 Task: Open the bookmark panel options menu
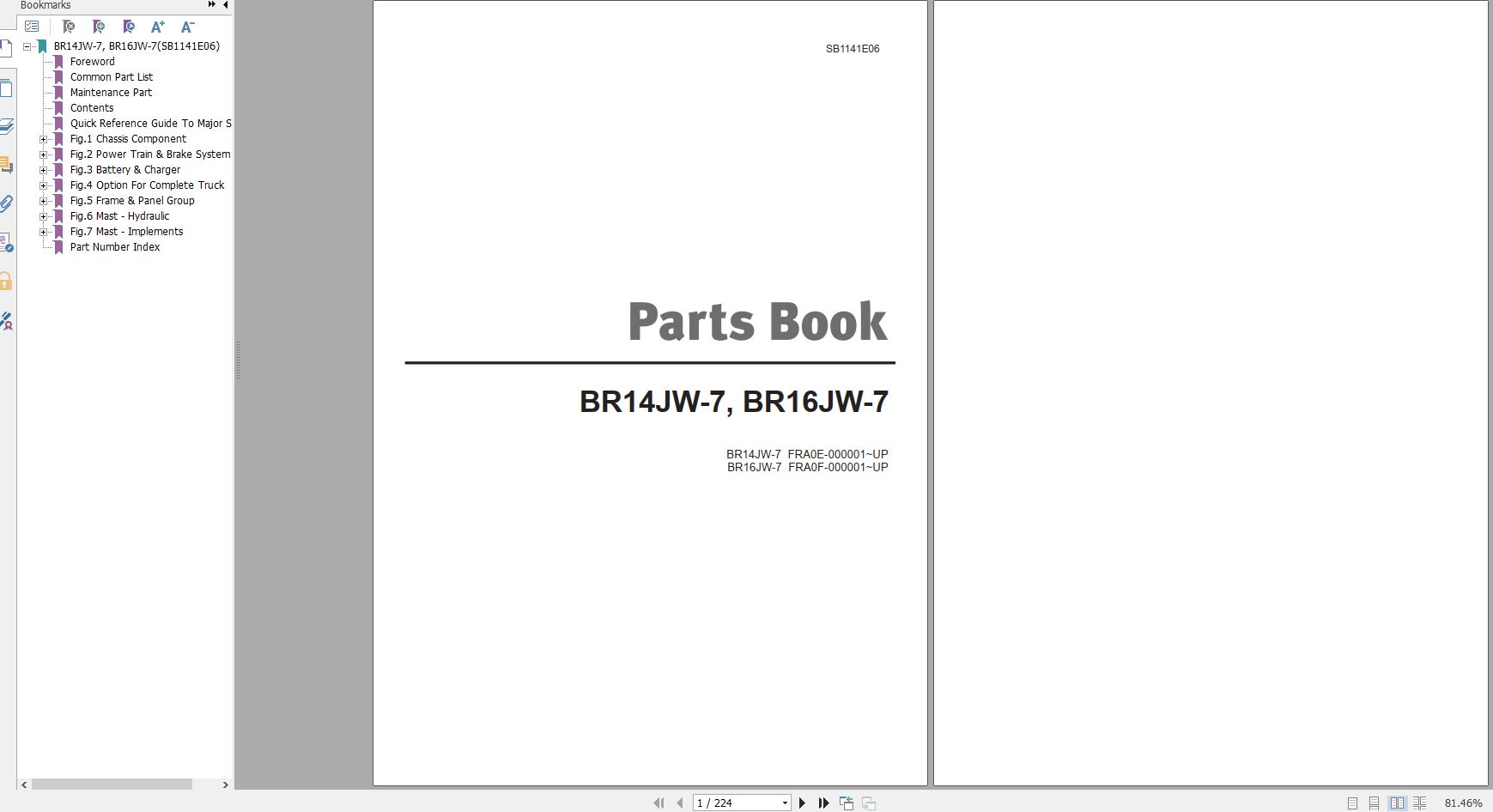(x=33, y=27)
